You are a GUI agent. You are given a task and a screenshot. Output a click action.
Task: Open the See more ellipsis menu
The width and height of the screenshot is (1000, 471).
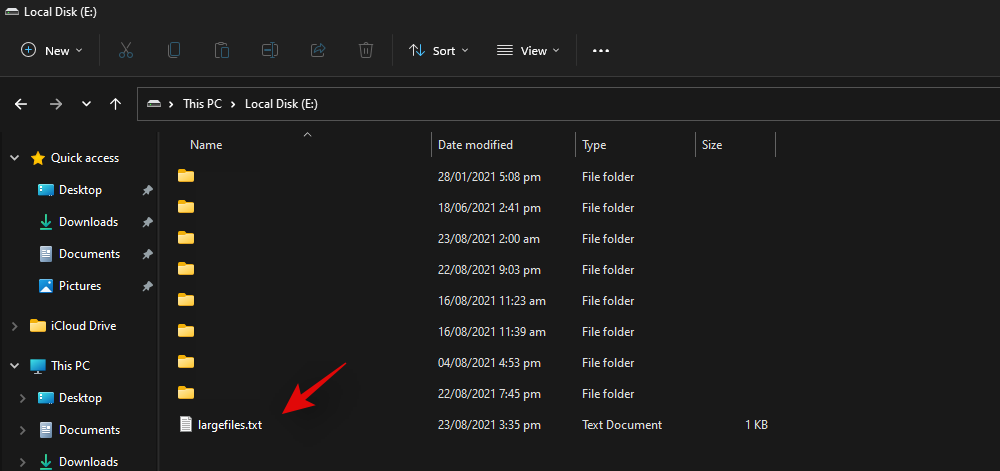tap(601, 50)
